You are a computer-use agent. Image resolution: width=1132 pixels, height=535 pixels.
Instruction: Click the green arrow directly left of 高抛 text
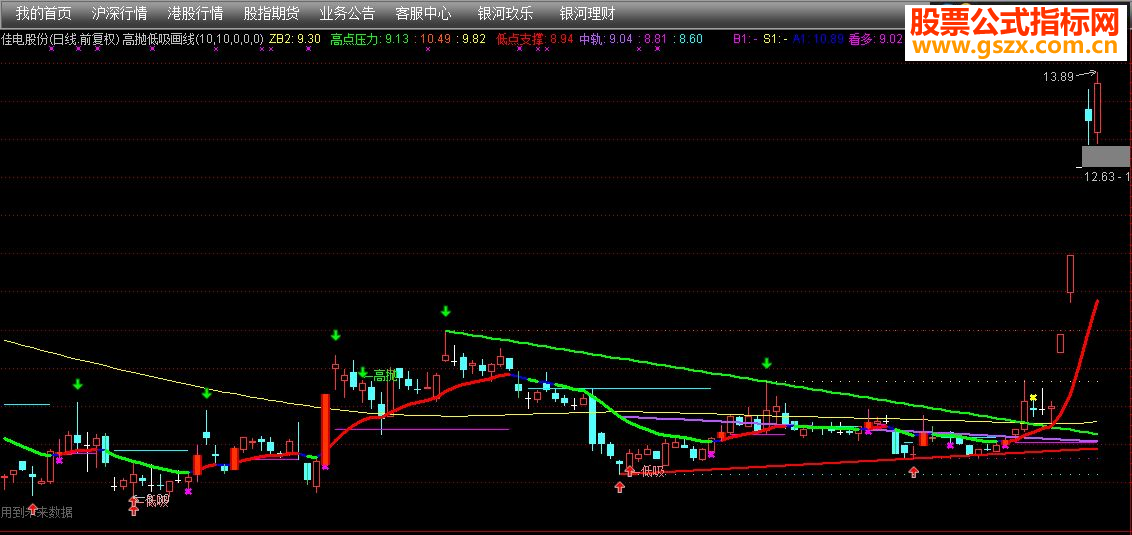point(363,372)
